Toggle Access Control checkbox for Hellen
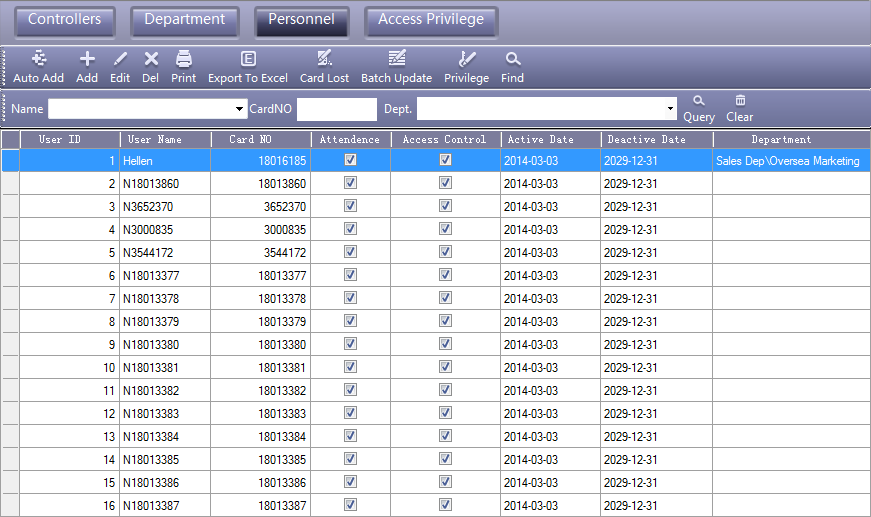Screen dimensions: 871x517 point(445,160)
